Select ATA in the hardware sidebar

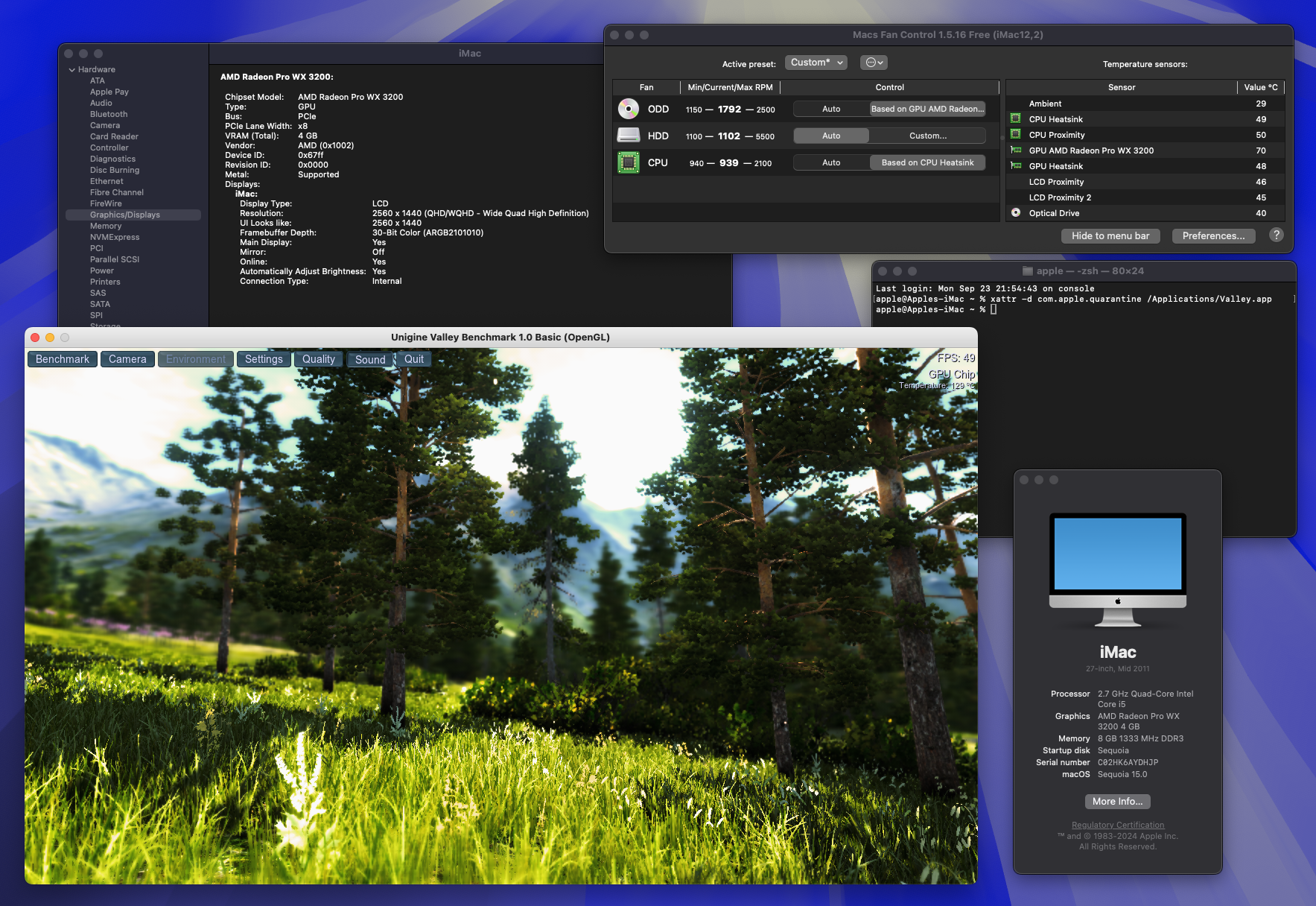point(98,80)
